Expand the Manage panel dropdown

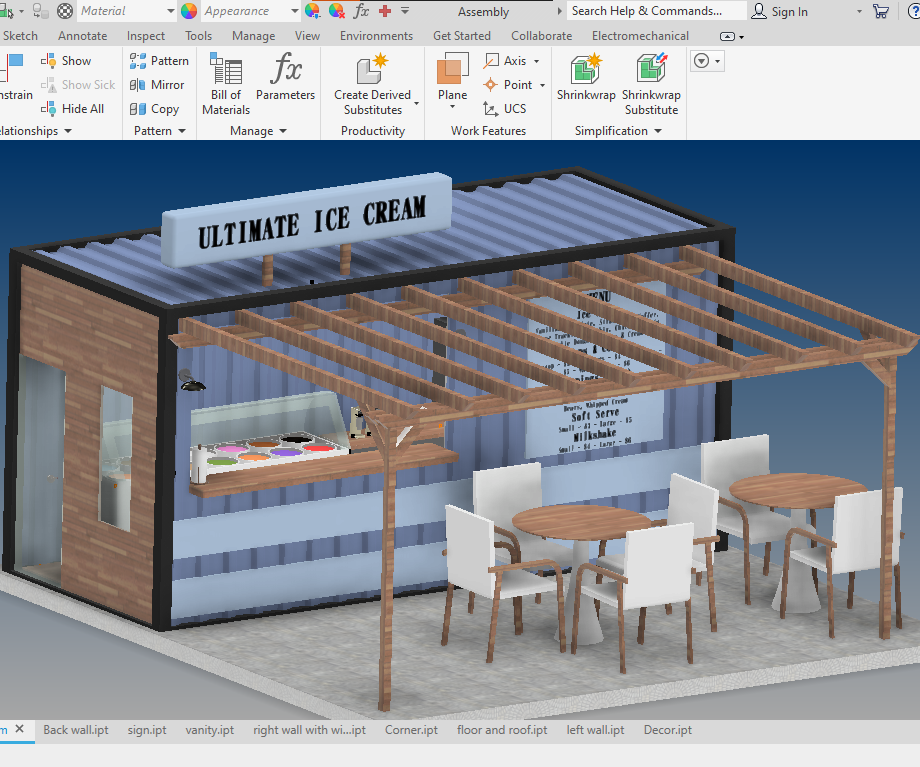(x=283, y=131)
